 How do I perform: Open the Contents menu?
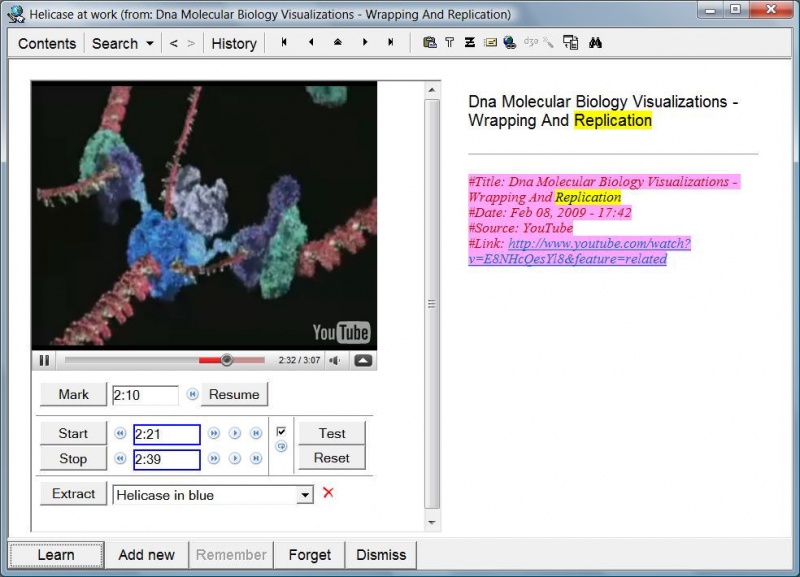[46, 43]
